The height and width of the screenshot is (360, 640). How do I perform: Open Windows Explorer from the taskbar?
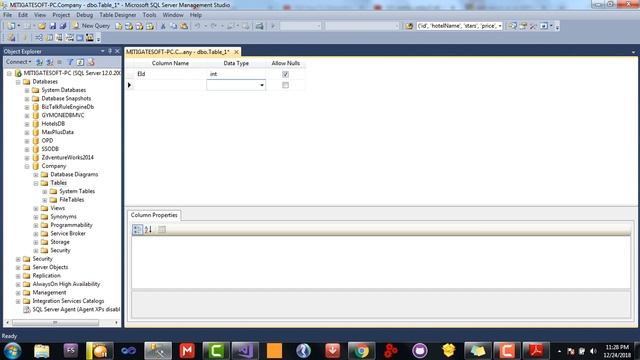pos(41,351)
